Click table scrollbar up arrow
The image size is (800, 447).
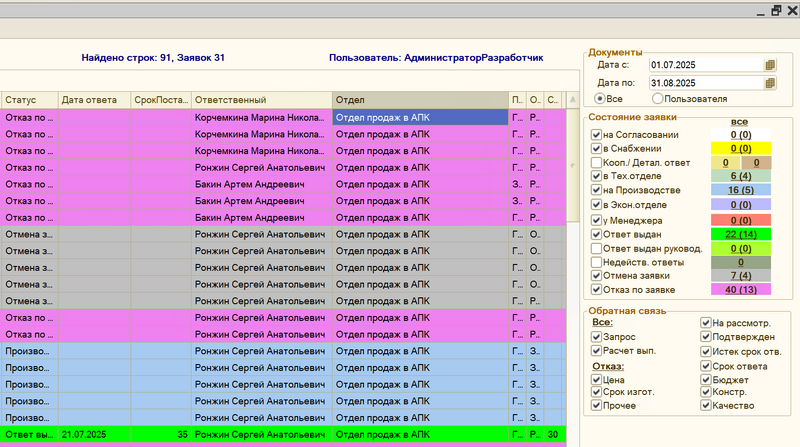coord(572,100)
